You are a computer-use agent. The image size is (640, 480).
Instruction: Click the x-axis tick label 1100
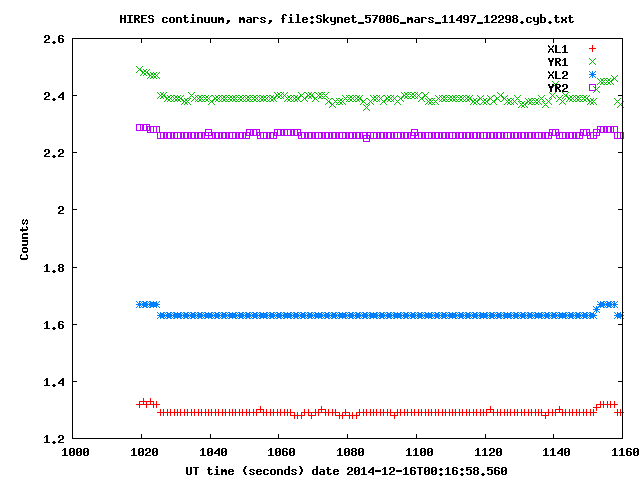pyautogui.click(x=419, y=452)
